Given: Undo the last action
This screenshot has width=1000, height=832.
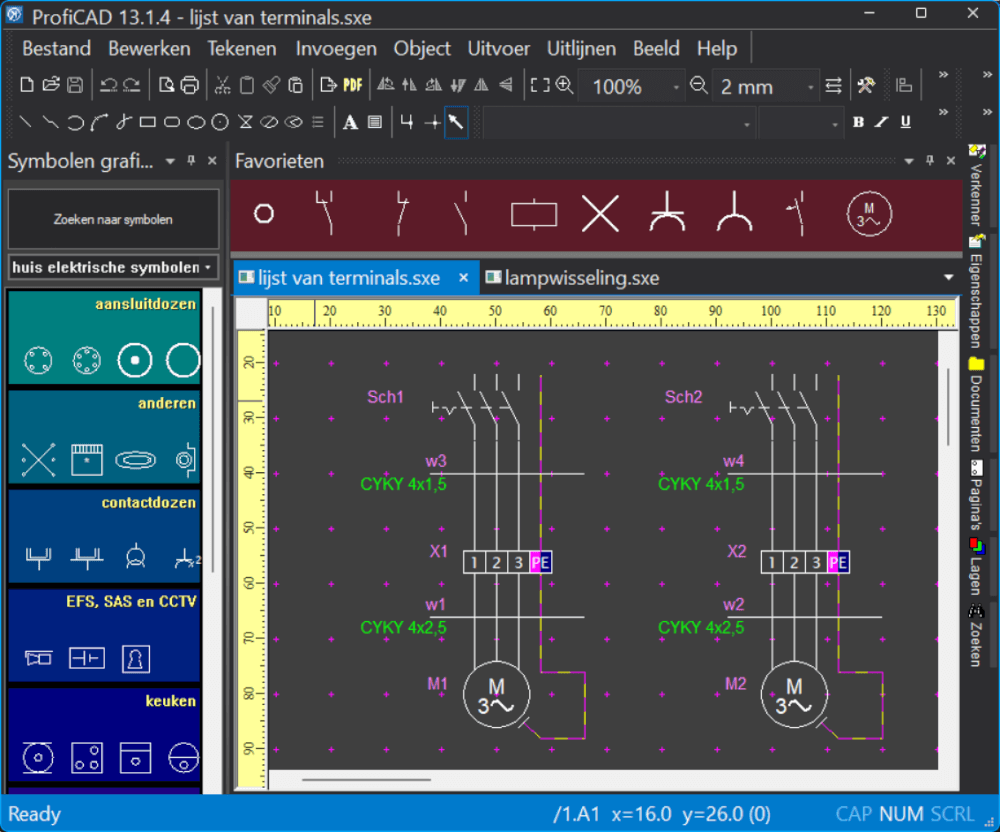Looking at the screenshot, I should 108,85.
